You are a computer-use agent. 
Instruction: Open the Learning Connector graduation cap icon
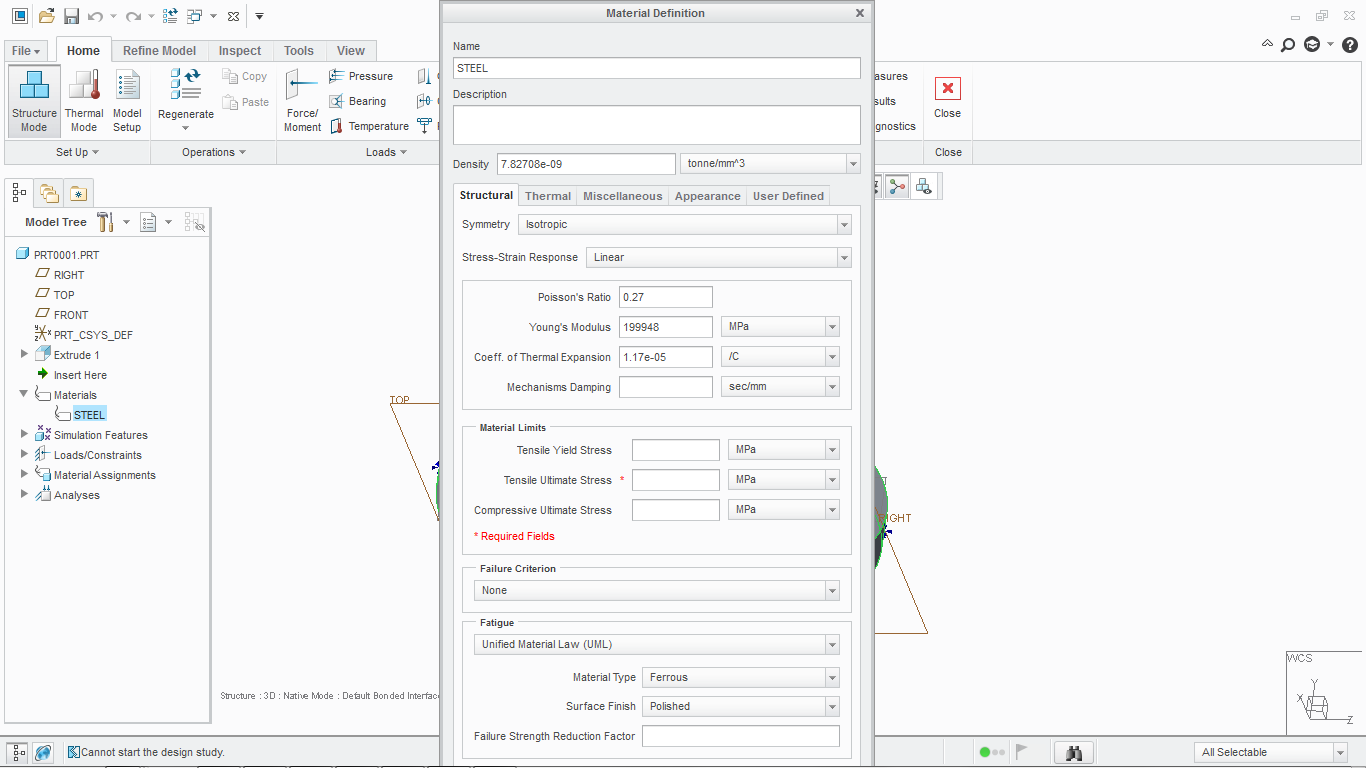[x=1312, y=44]
